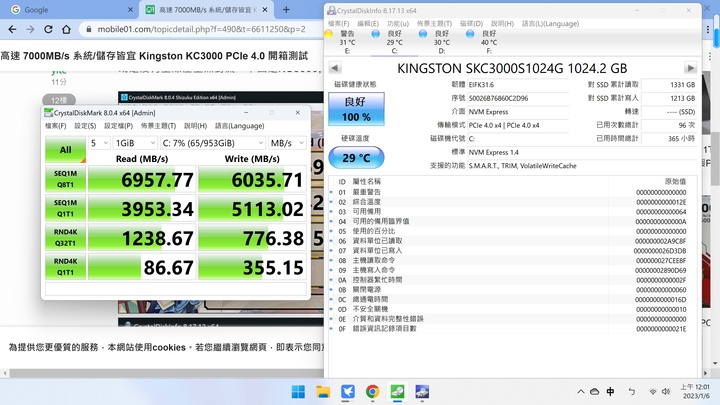Reload the mobile01 page
This screenshot has height=405, width=720.
(48, 29)
